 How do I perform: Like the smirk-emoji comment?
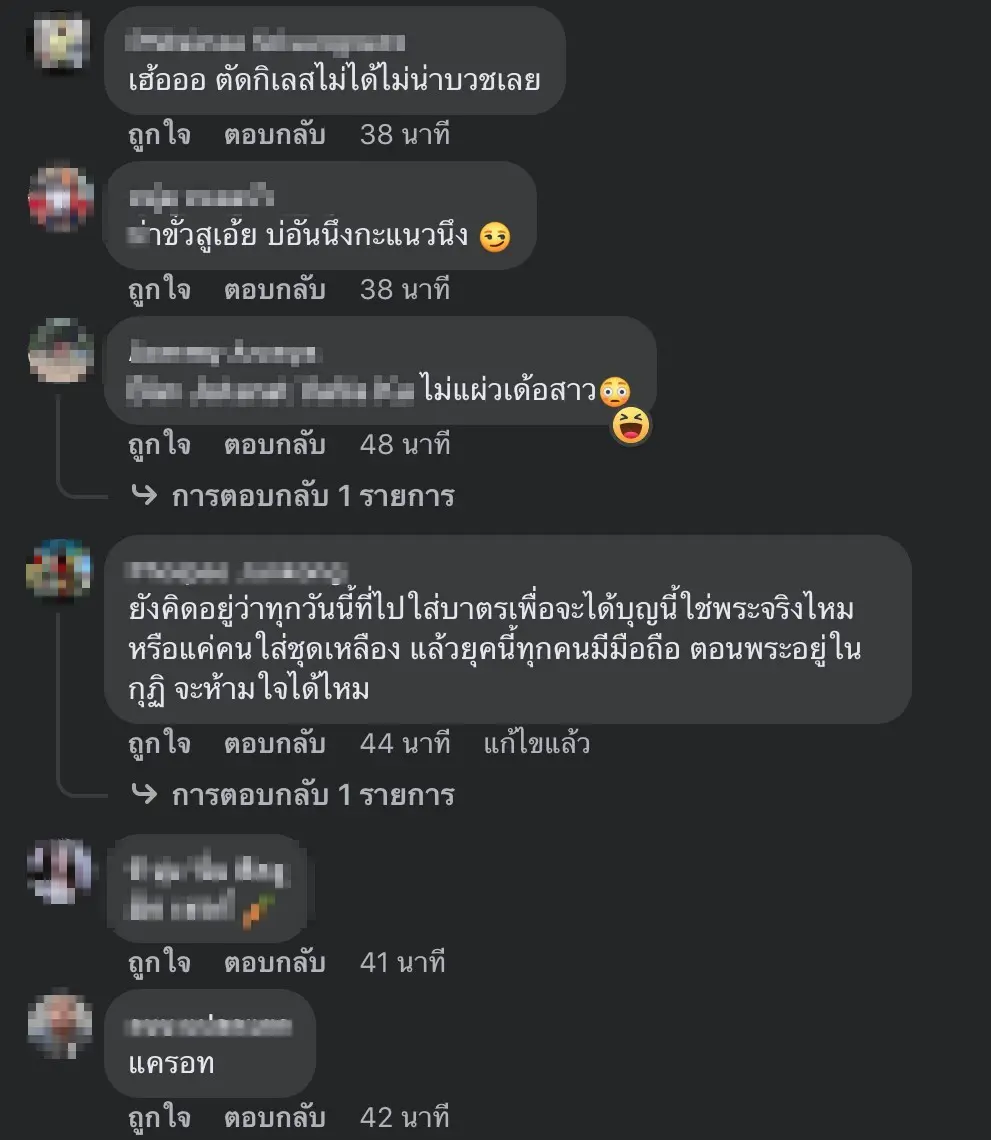coord(159,290)
